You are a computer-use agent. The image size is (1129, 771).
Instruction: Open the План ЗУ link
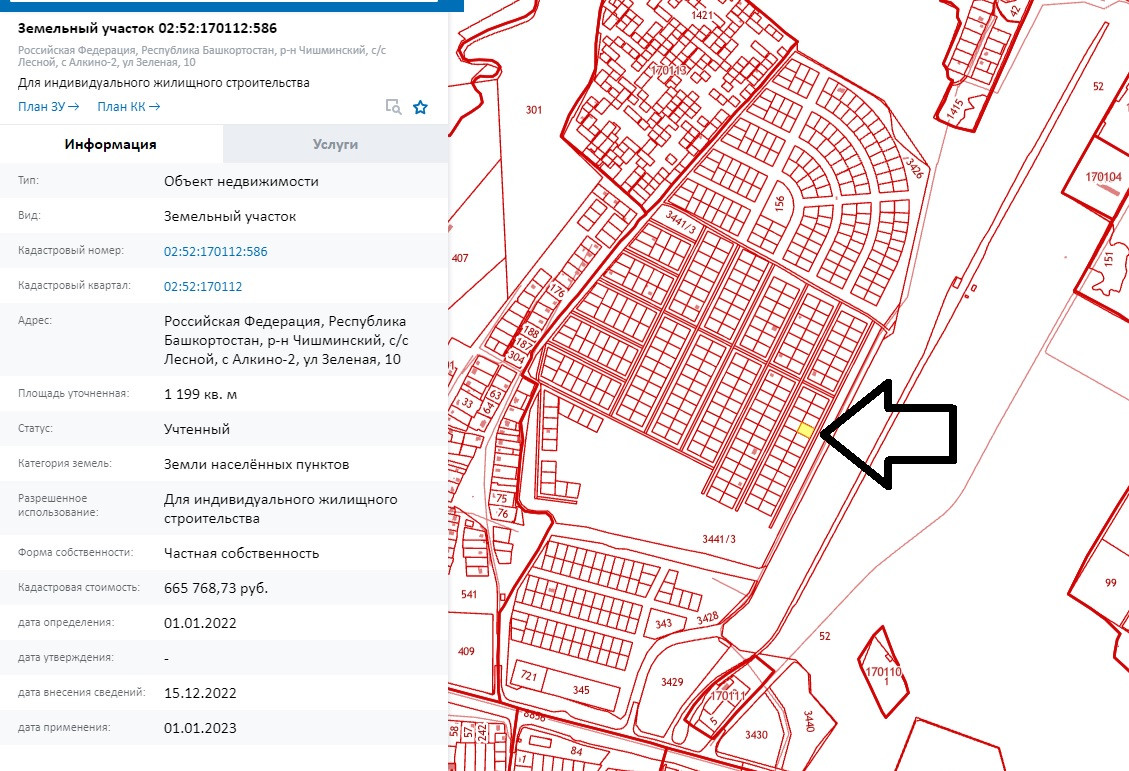[49, 107]
